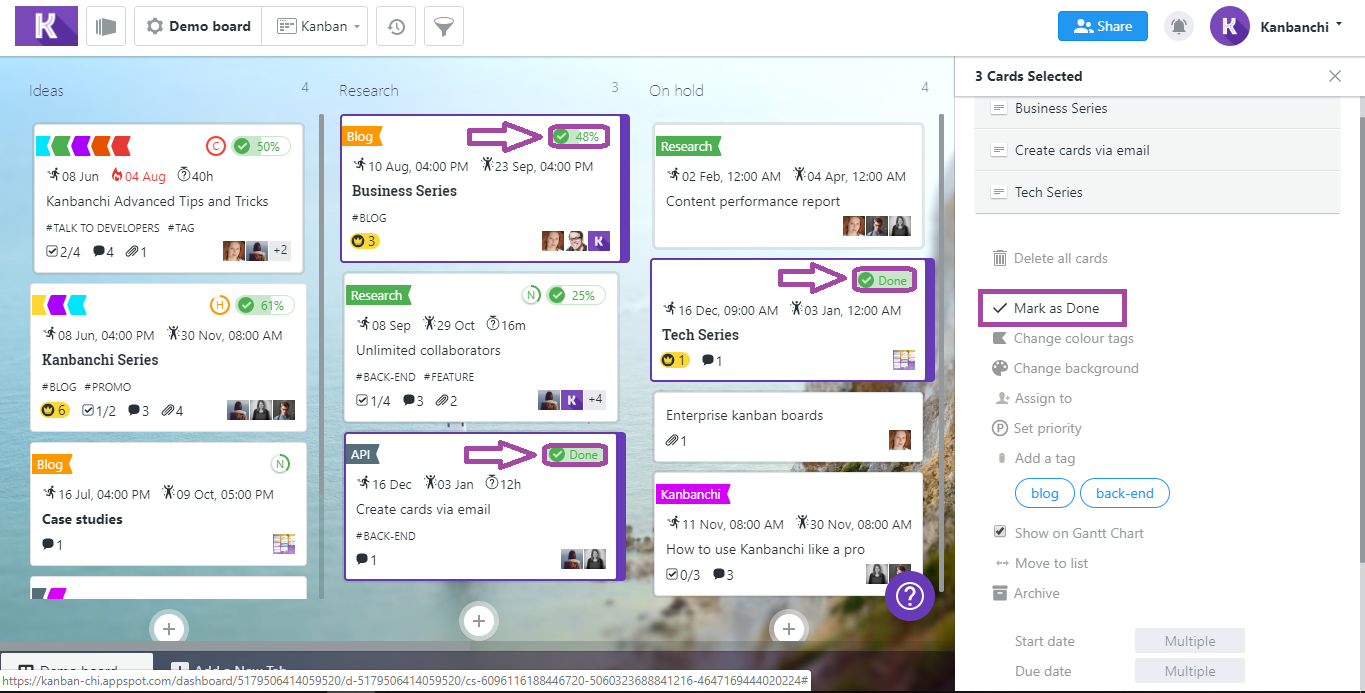Expand the Kanbanchi account menu arrow
Screen dimensions: 1365x693
1338,26
